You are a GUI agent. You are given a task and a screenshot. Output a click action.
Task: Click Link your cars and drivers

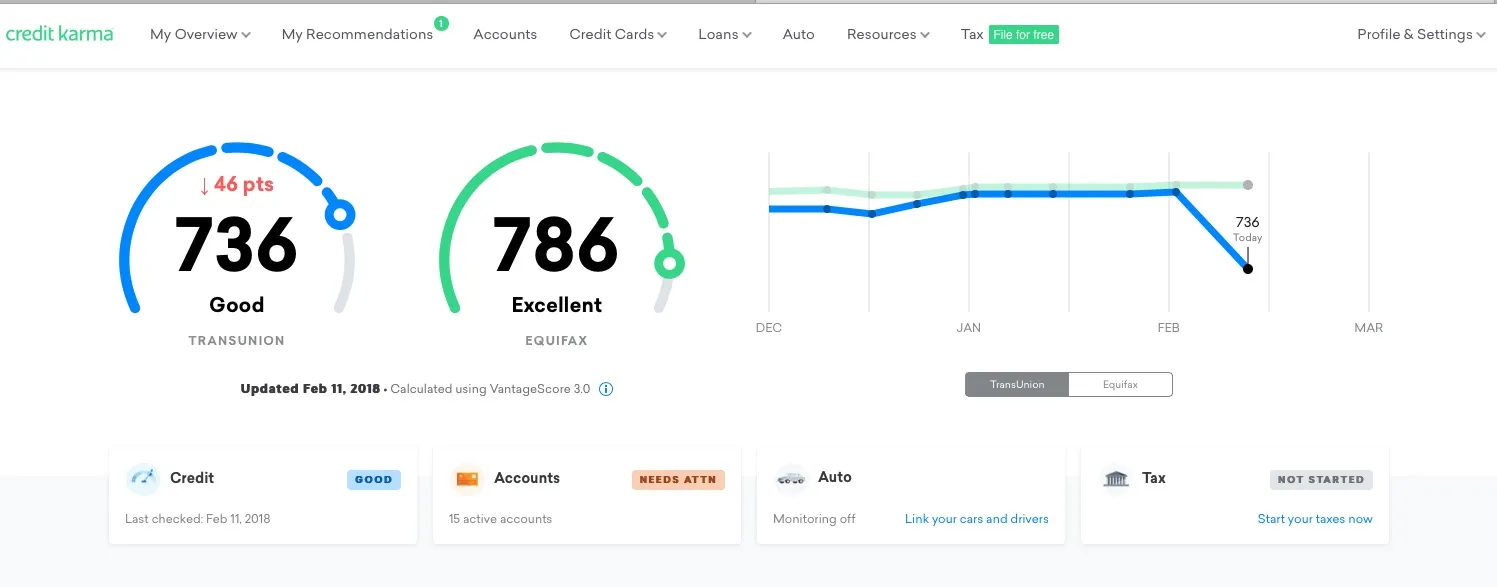pyautogui.click(x=976, y=519)
